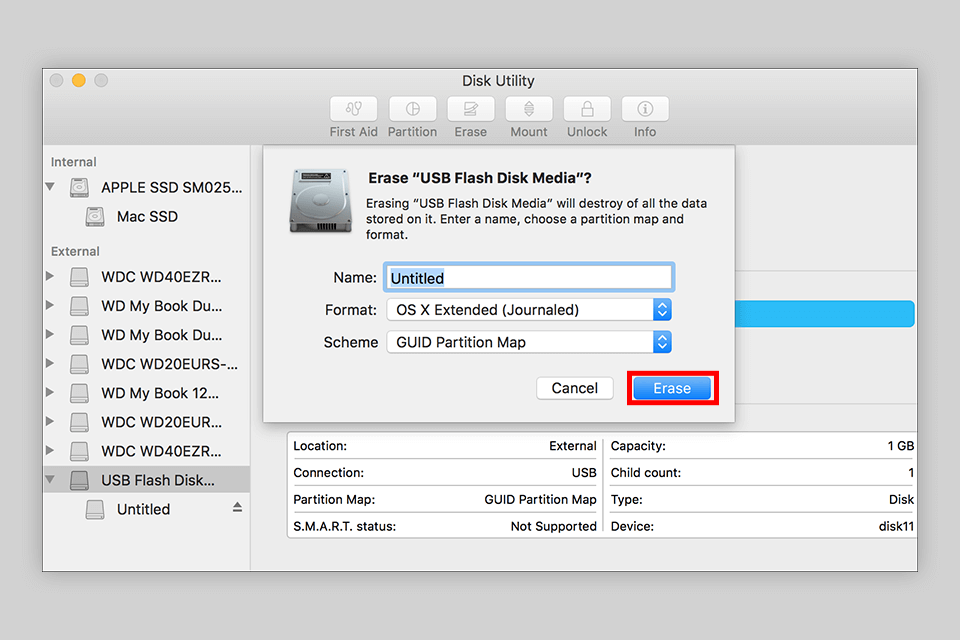Viewport: 960px width, 640px height.
Task: Confirm with the blue Erase button
Action: tap(672, 388)
